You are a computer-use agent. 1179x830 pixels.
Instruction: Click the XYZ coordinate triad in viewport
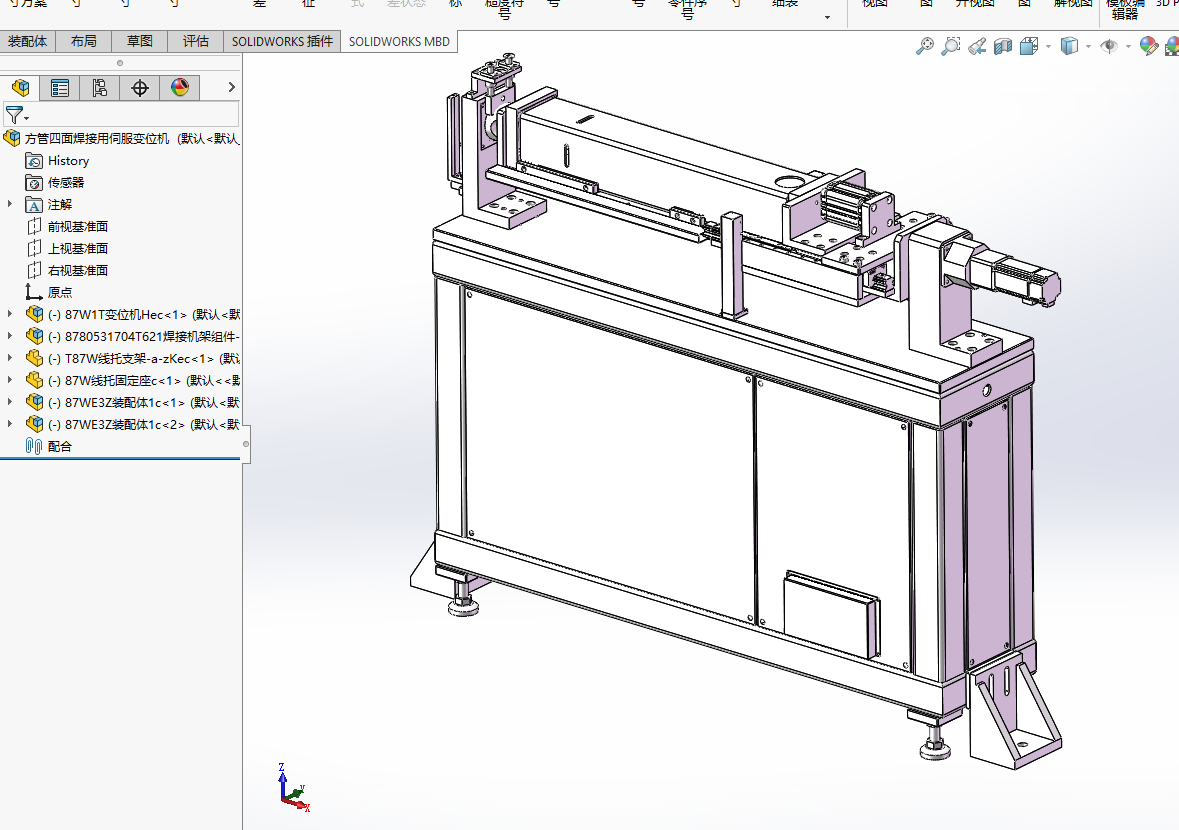tap(293, 788)
